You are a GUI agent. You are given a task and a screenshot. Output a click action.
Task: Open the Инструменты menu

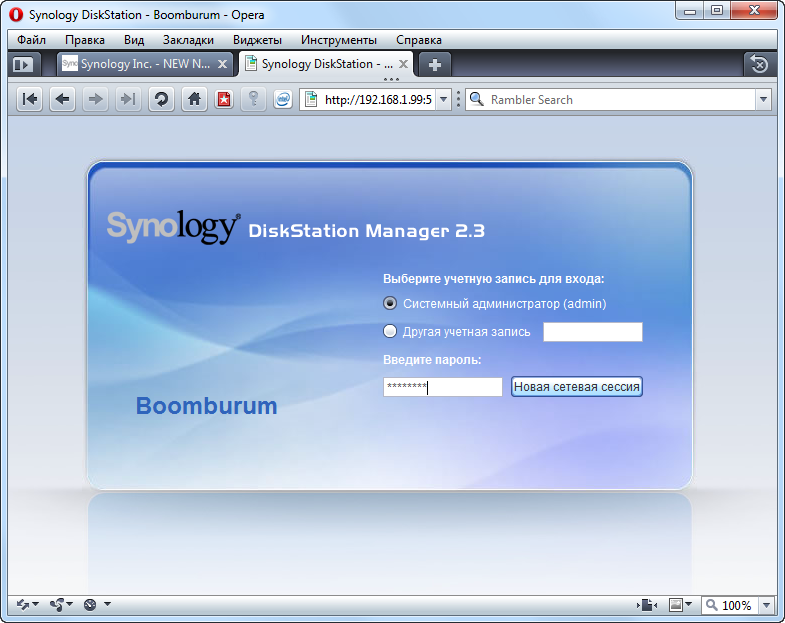click(338, 40)
